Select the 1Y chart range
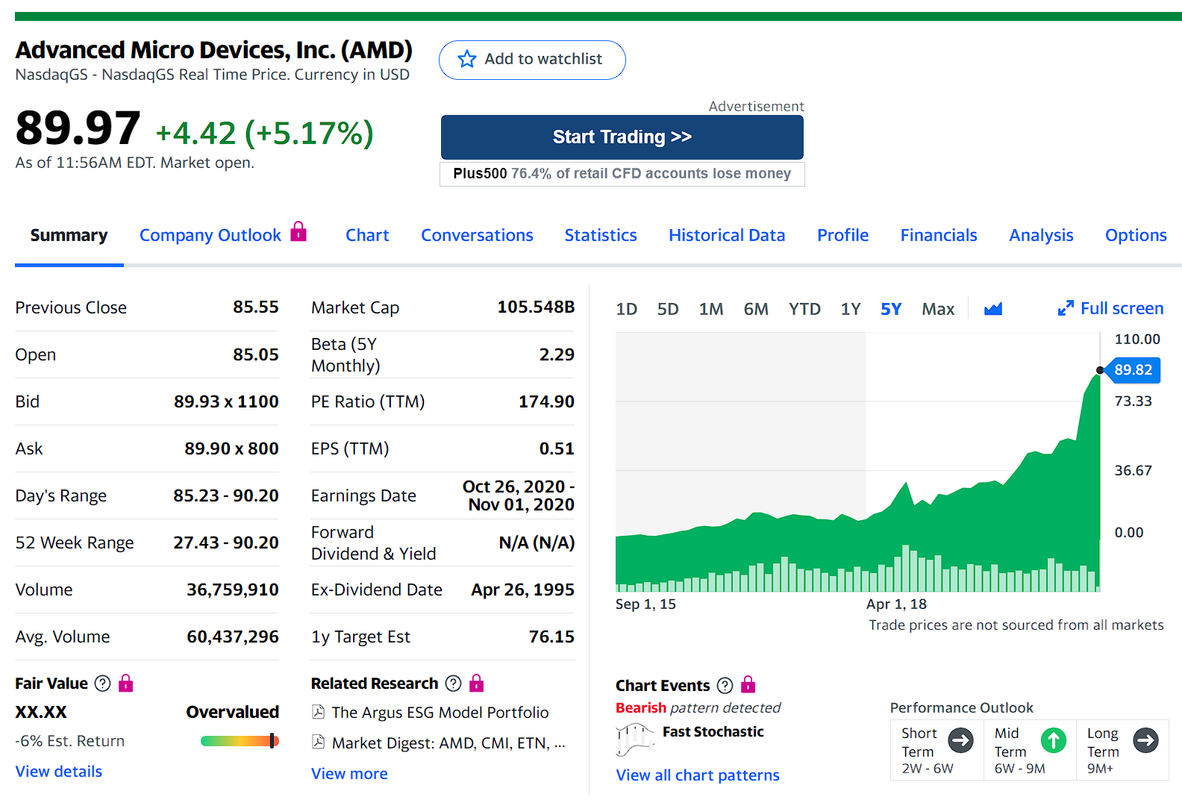Screen dimensions: 1182x800 tap(850, 309)
